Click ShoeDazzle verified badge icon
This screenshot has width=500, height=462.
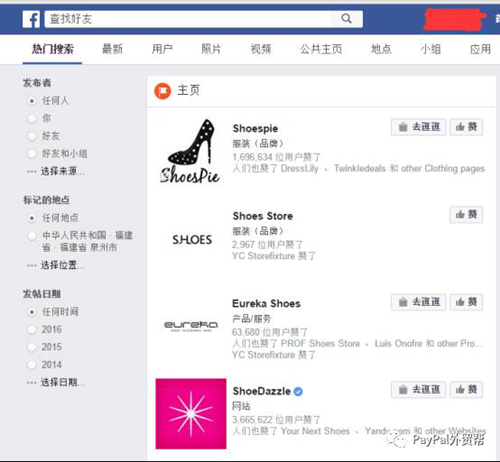tap(298, 391)
